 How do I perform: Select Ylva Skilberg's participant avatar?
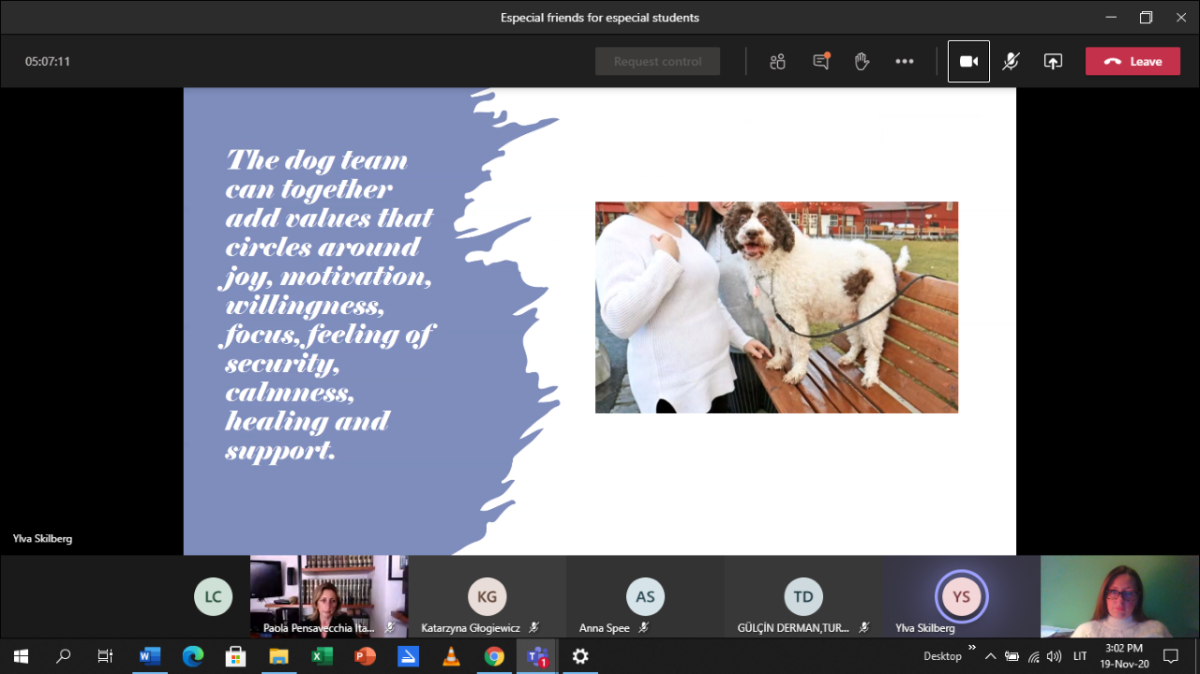pos(960,596)
